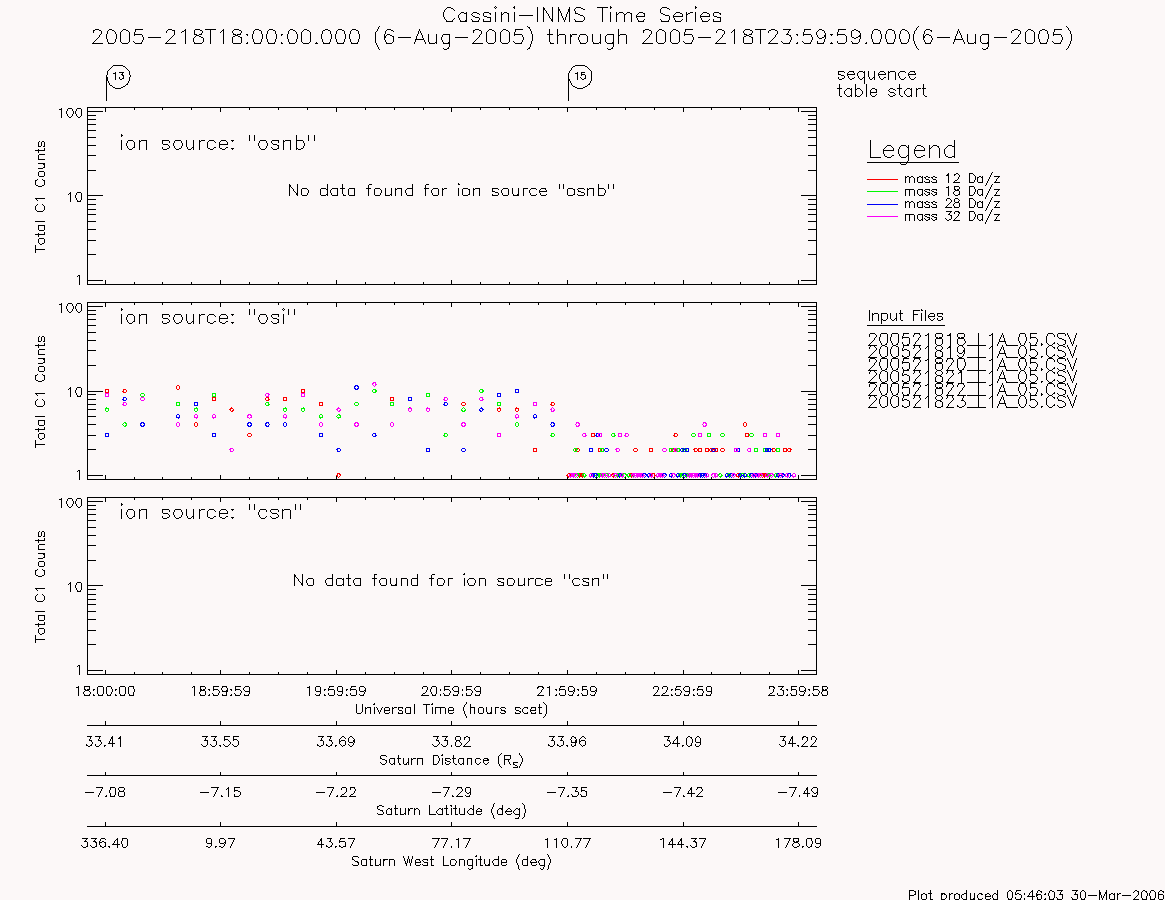Click the 'ion source: "osi"' panel label
Screen dimensions: 1165x900
click(208, 317)
